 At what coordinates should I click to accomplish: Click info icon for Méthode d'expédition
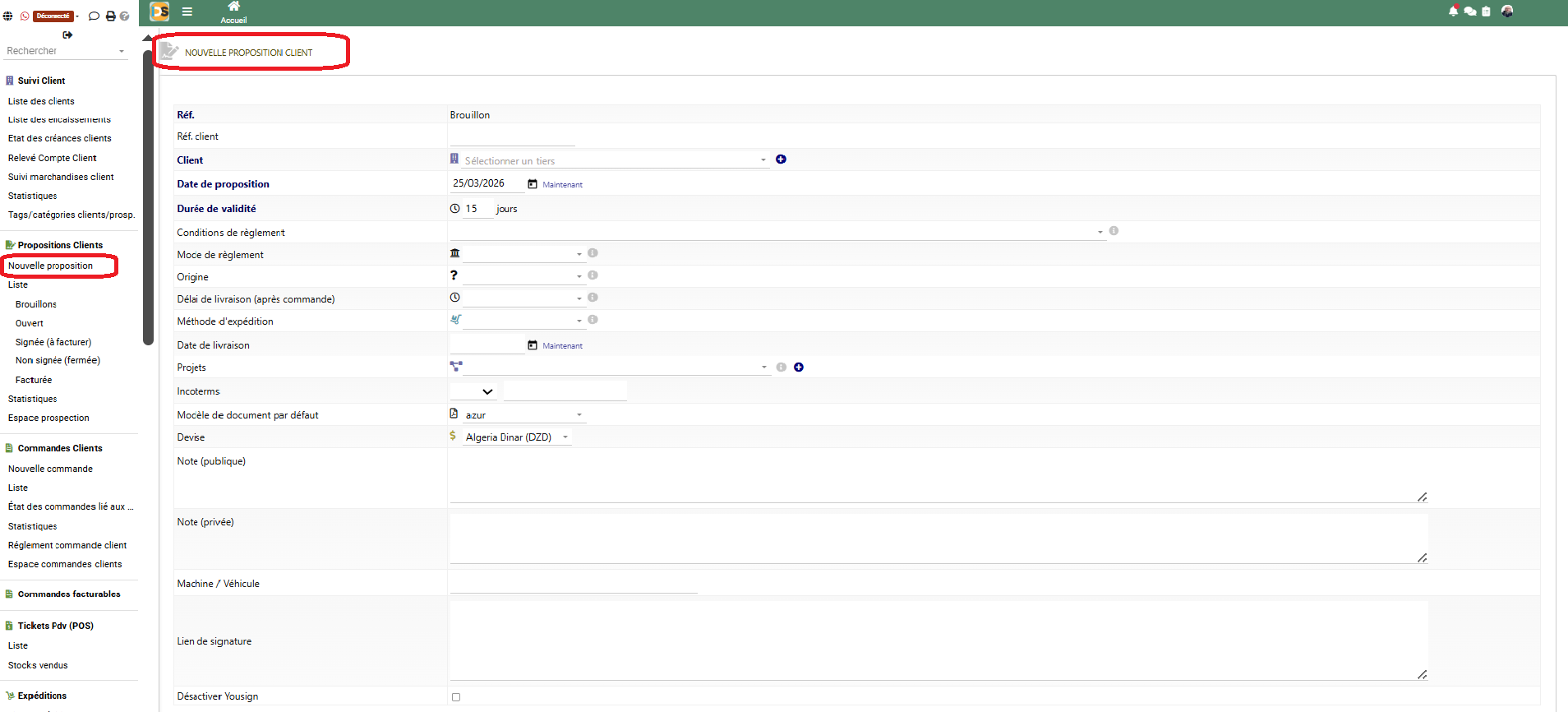click(593, 320)
